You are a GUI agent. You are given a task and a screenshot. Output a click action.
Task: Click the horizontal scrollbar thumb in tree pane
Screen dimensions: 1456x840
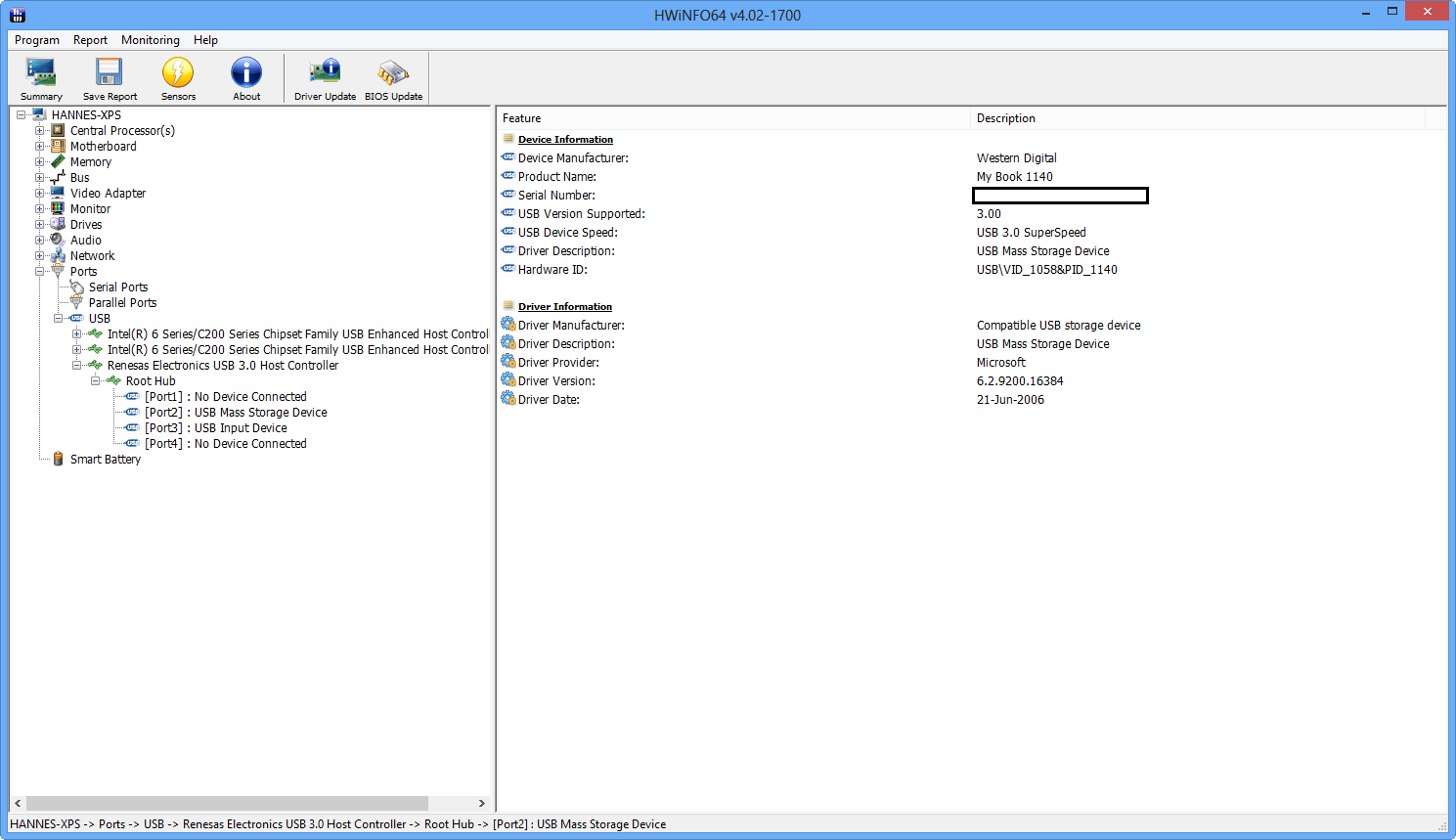pos(228,803)
